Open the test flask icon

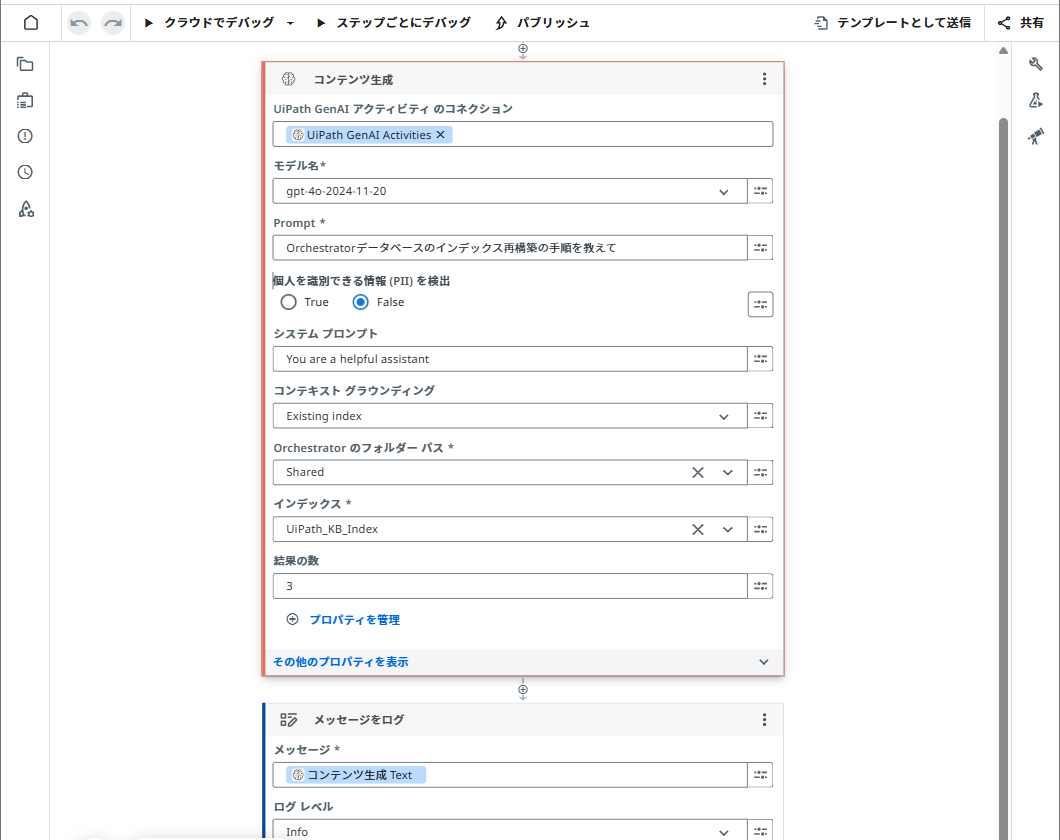click(1036, 100)
